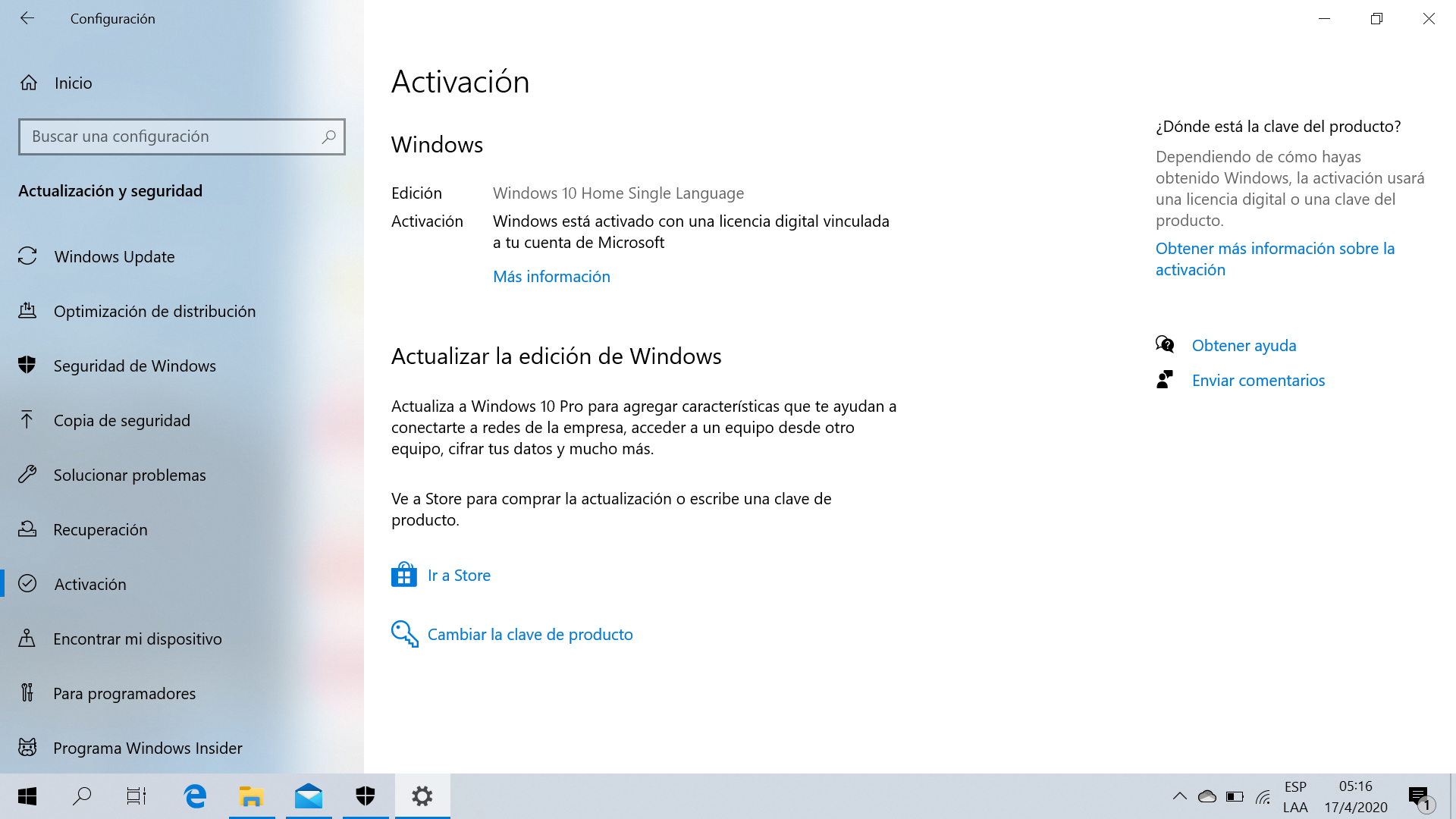Focus the Buscar una configuración field
This screenshot has height=819, width=1456.
pyautogui.click(x=171, y=136)
